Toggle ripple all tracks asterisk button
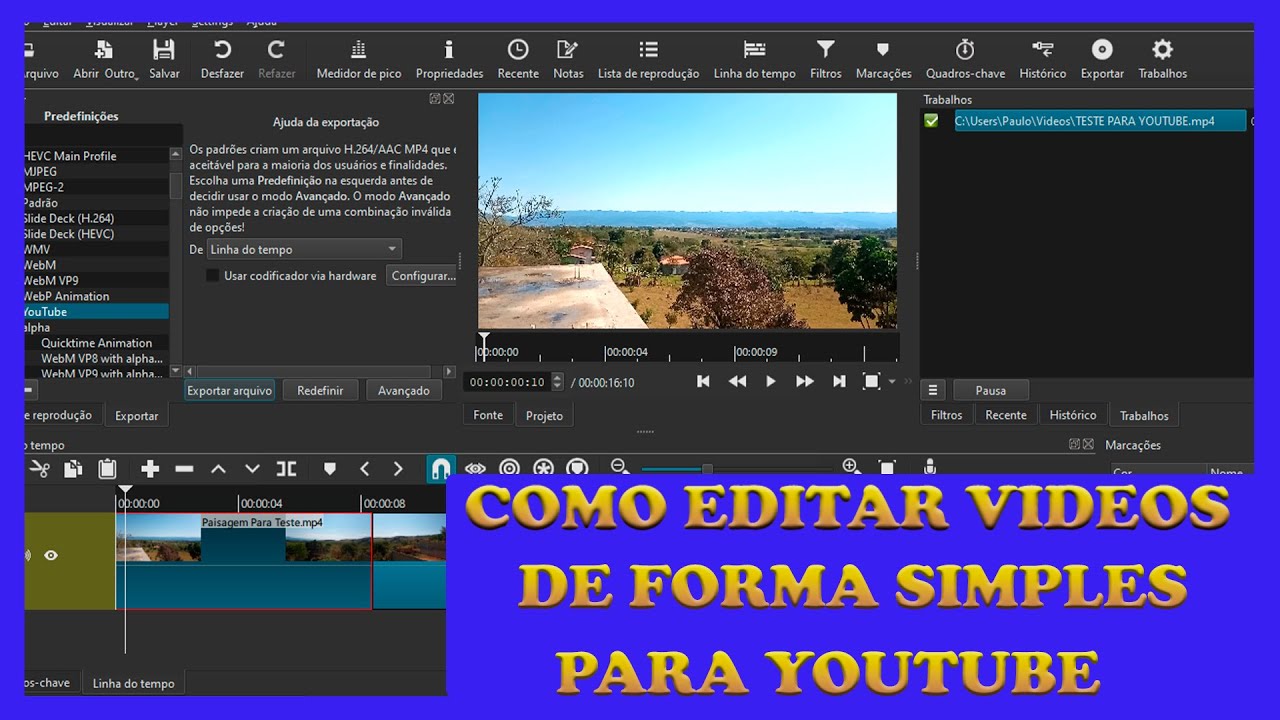 point(543,468)
